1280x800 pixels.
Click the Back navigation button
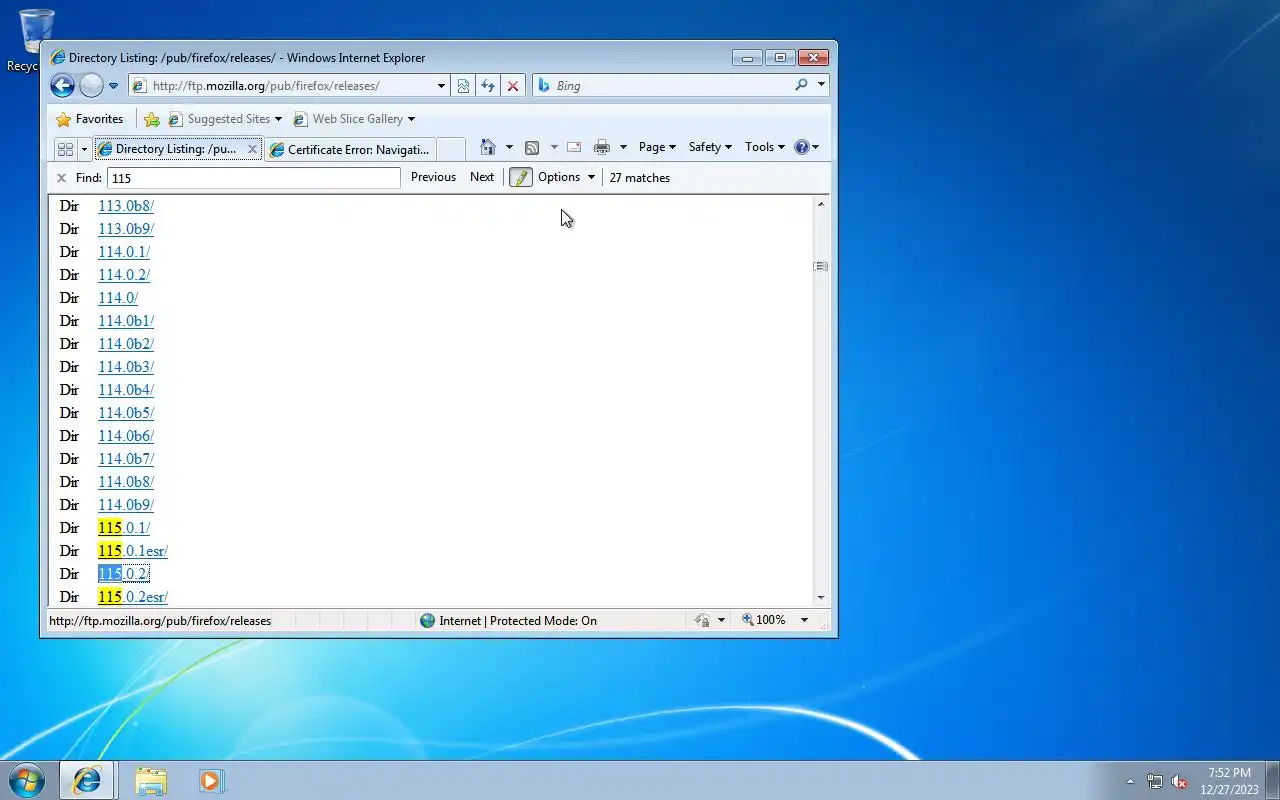point(62,86)
